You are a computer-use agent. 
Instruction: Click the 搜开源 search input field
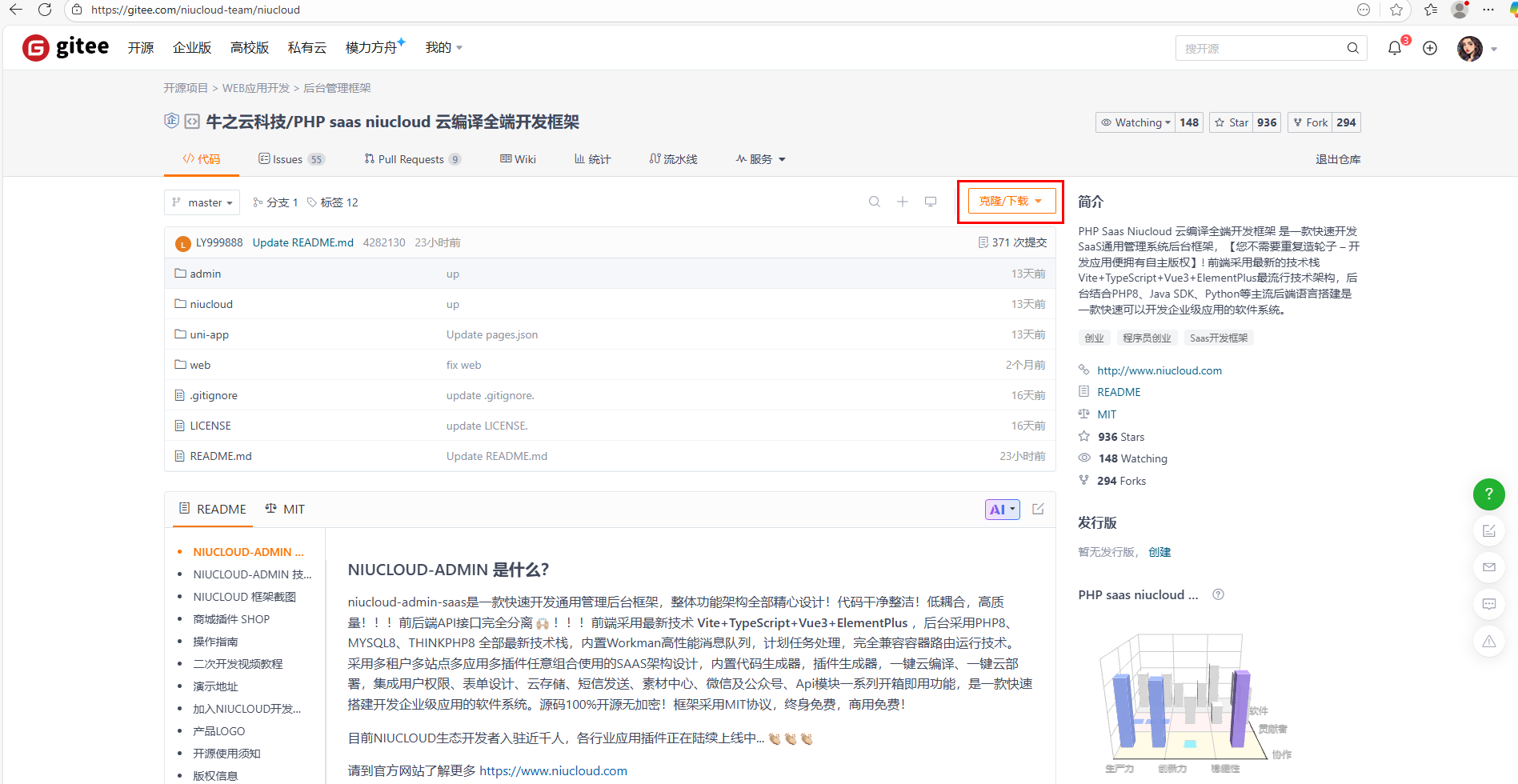pos(1260,49)
